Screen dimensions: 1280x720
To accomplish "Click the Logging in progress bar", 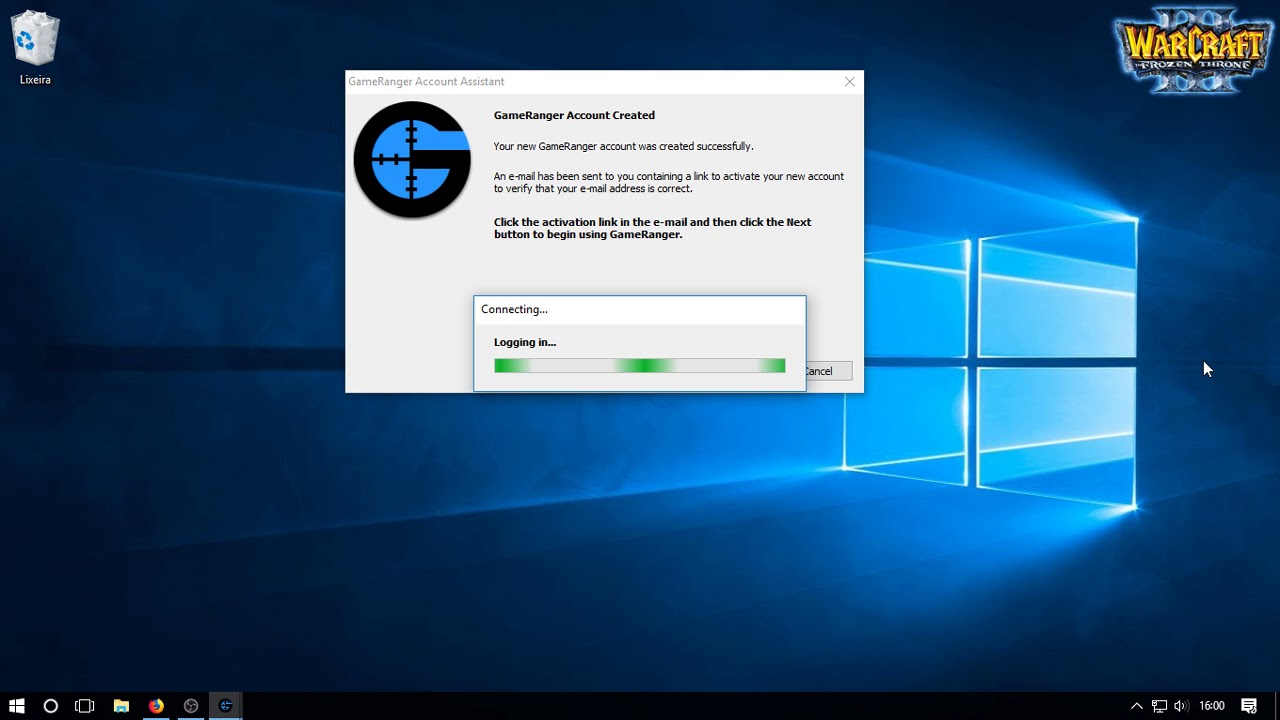I will point(640,366).
